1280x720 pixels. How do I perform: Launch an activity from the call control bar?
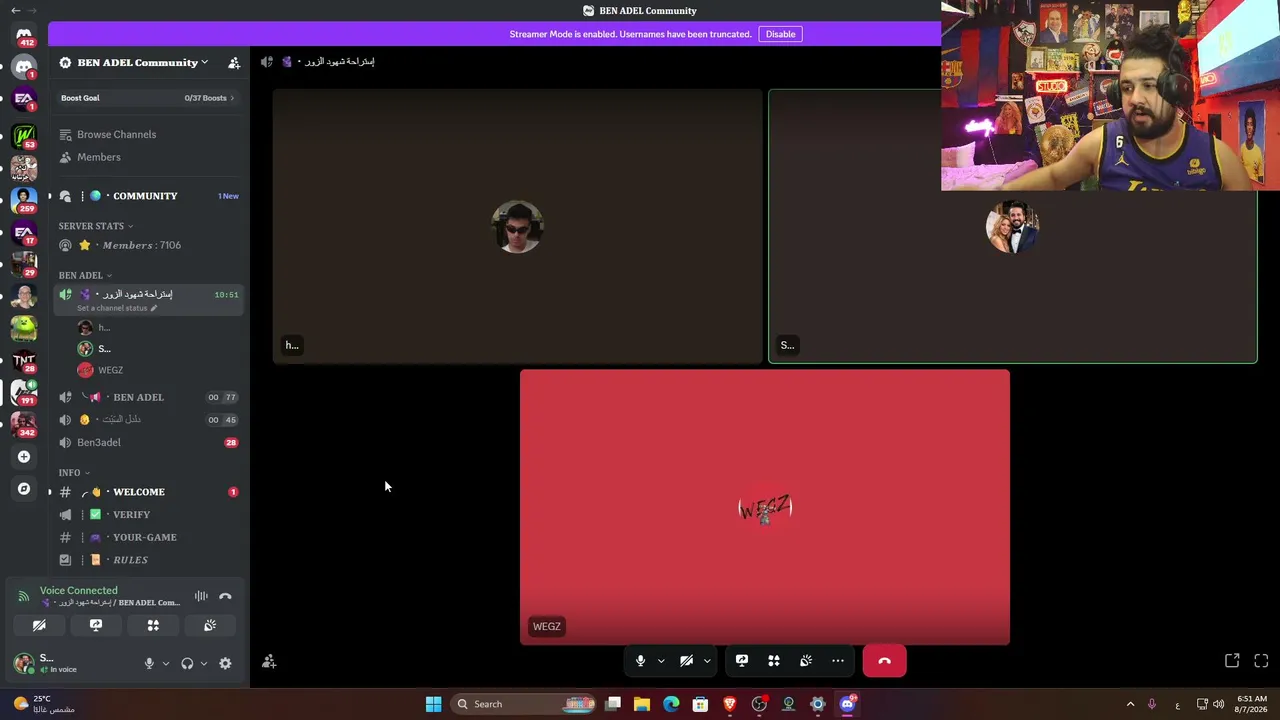[774, 661]
